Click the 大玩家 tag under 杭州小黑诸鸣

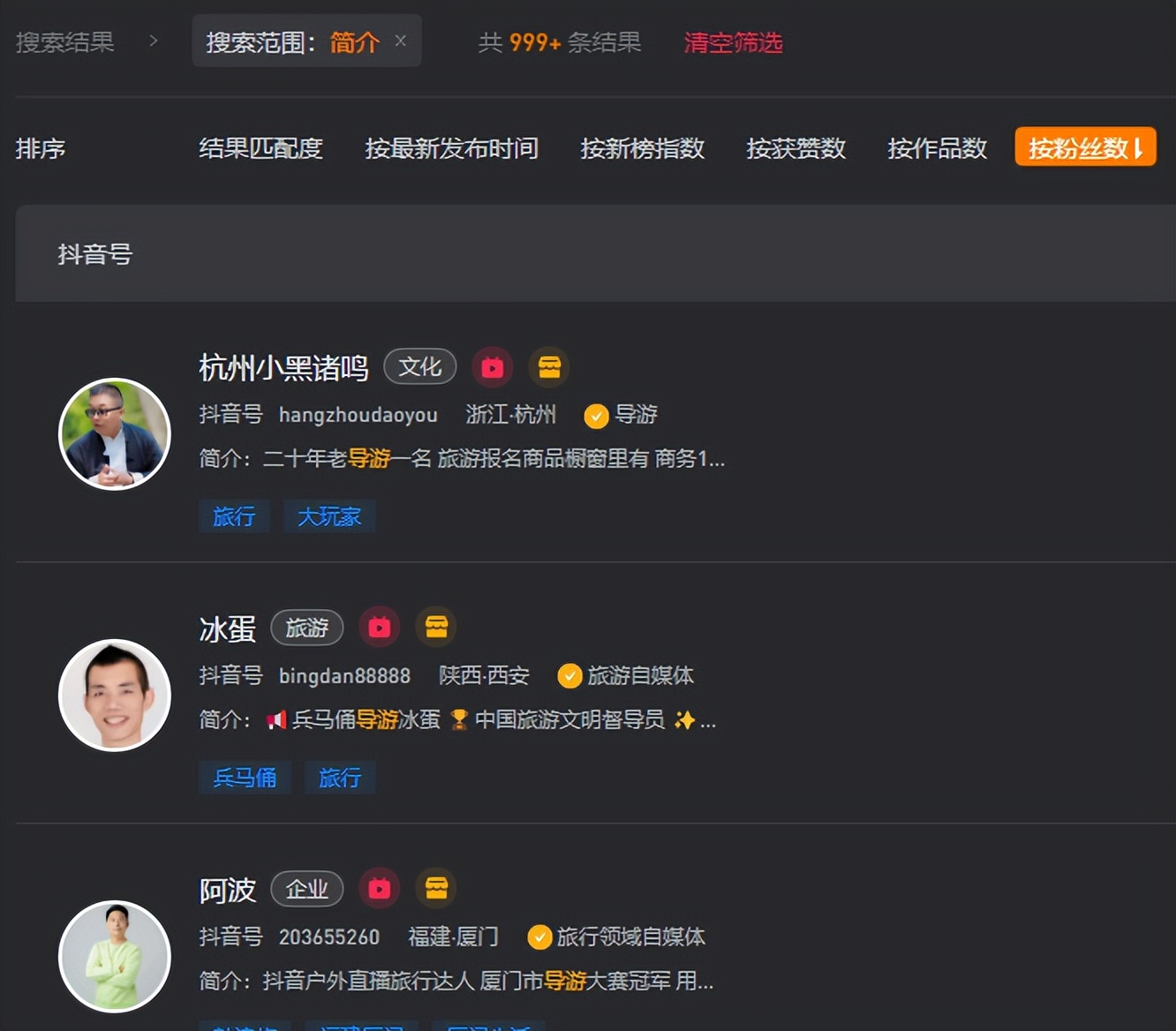click(x=329, y=516)
